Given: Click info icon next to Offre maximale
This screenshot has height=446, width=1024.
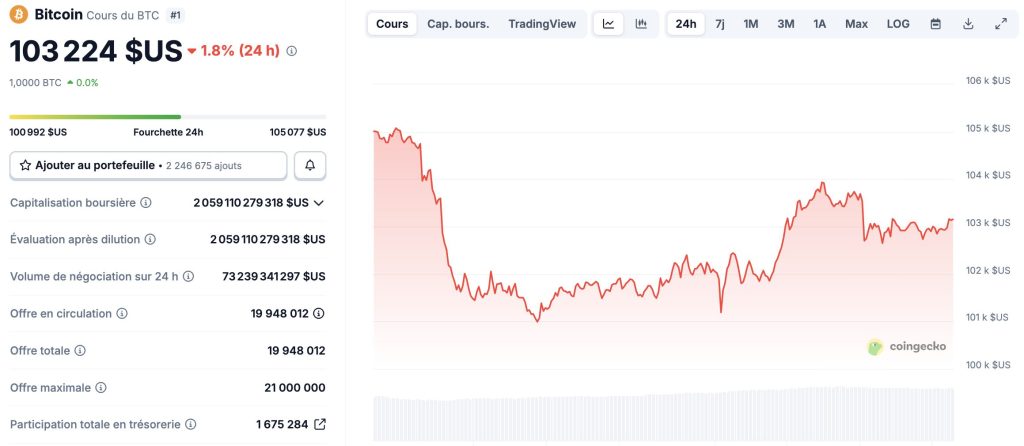Looking at the screenshot, I should 101,387.
